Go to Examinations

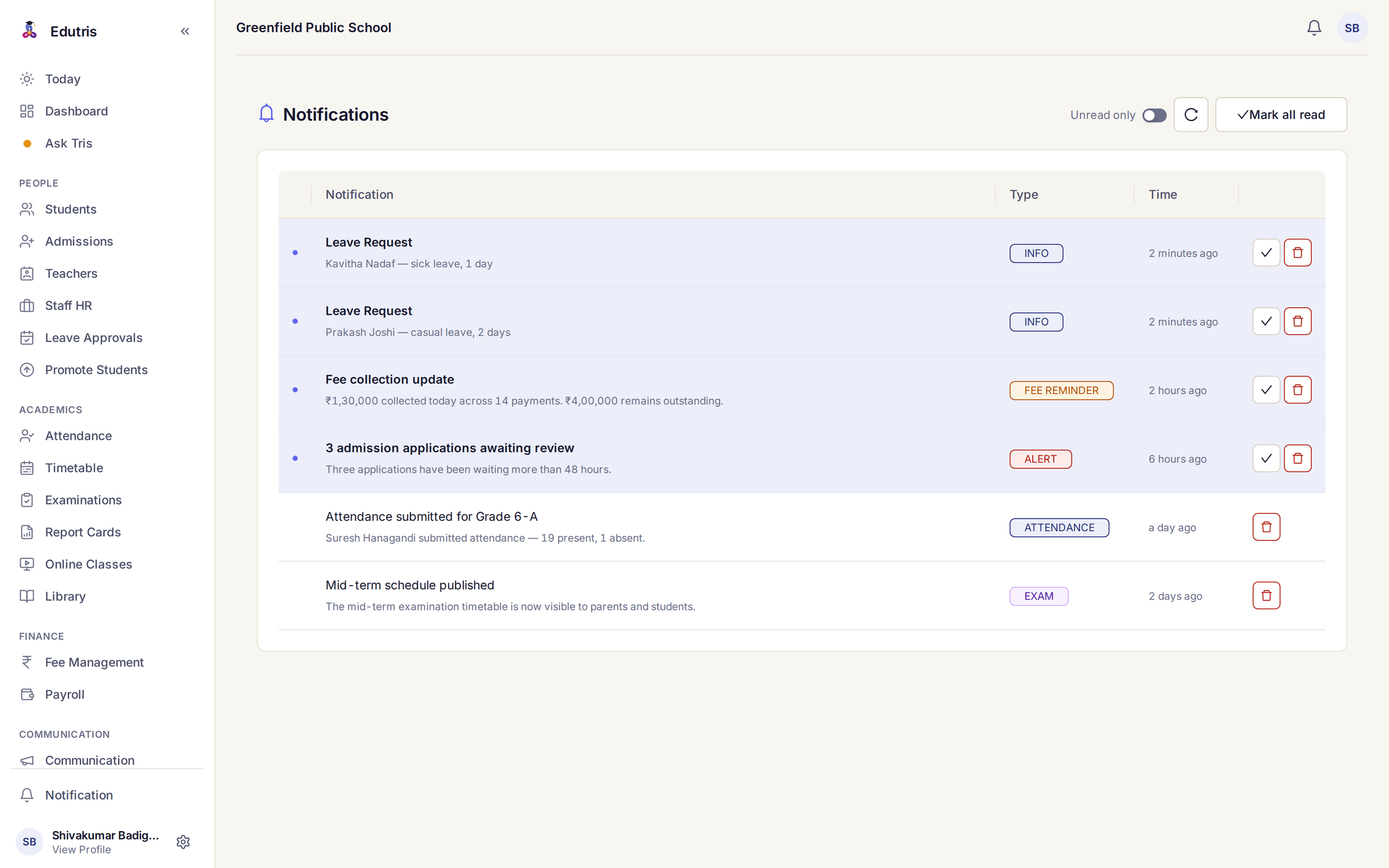pos(107,500)
